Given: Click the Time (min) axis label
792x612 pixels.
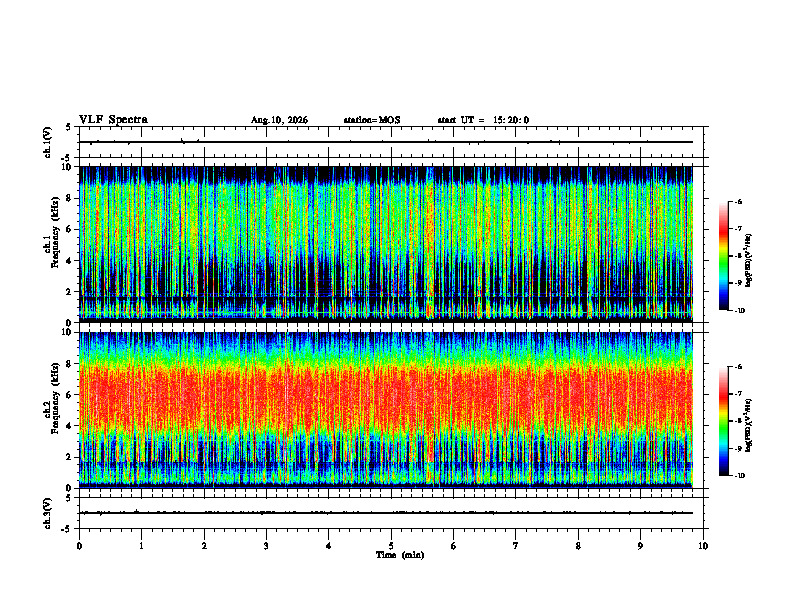Looking at the screenshot, I should [400, 555].
